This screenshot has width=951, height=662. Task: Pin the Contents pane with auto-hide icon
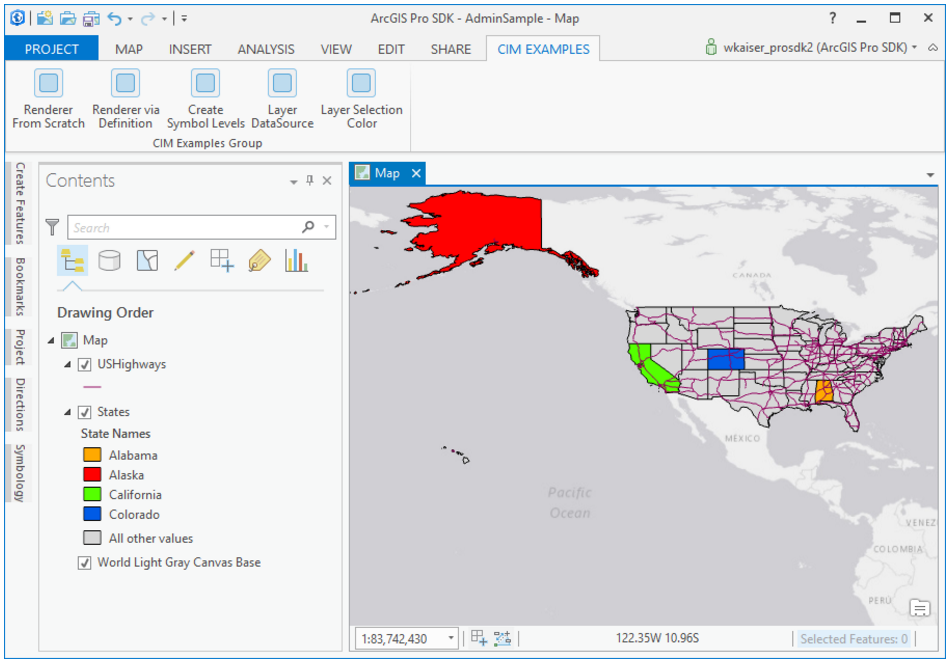click(x=310, y=180)
